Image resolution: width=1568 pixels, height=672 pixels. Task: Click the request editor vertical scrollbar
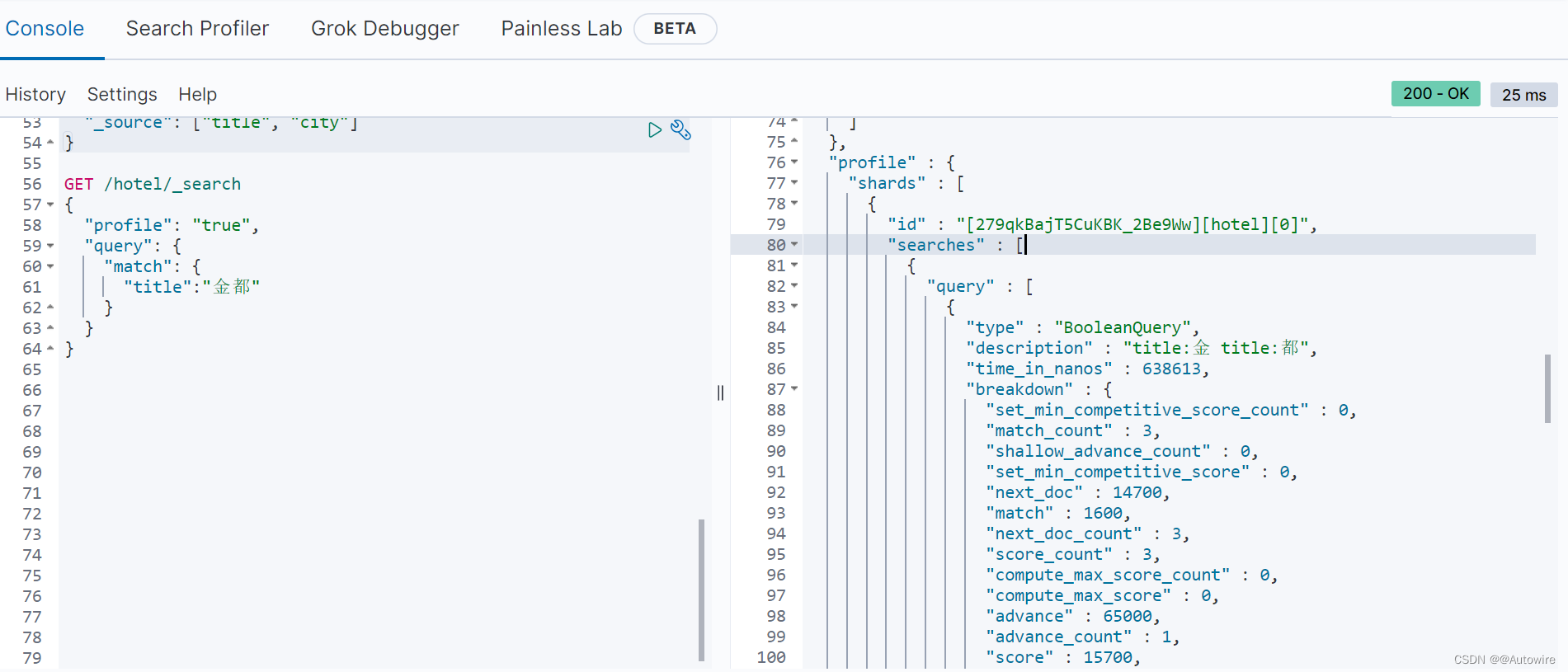[x=701, y=590]
